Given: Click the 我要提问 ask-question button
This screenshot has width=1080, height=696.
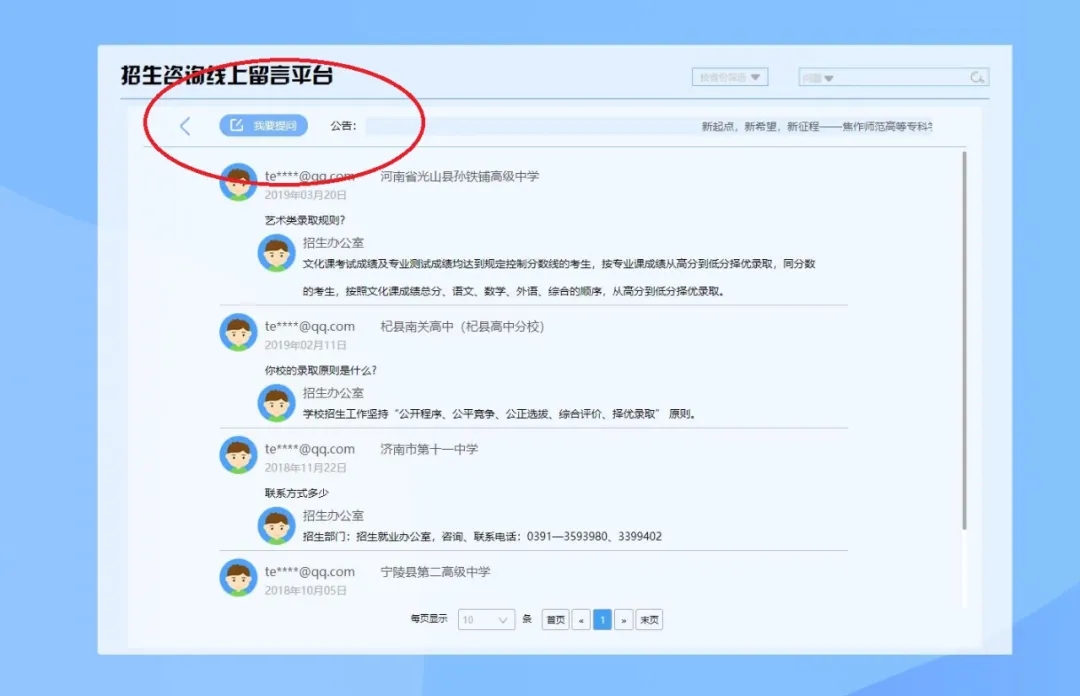Looking at the screenshot, I should [263, 125].
